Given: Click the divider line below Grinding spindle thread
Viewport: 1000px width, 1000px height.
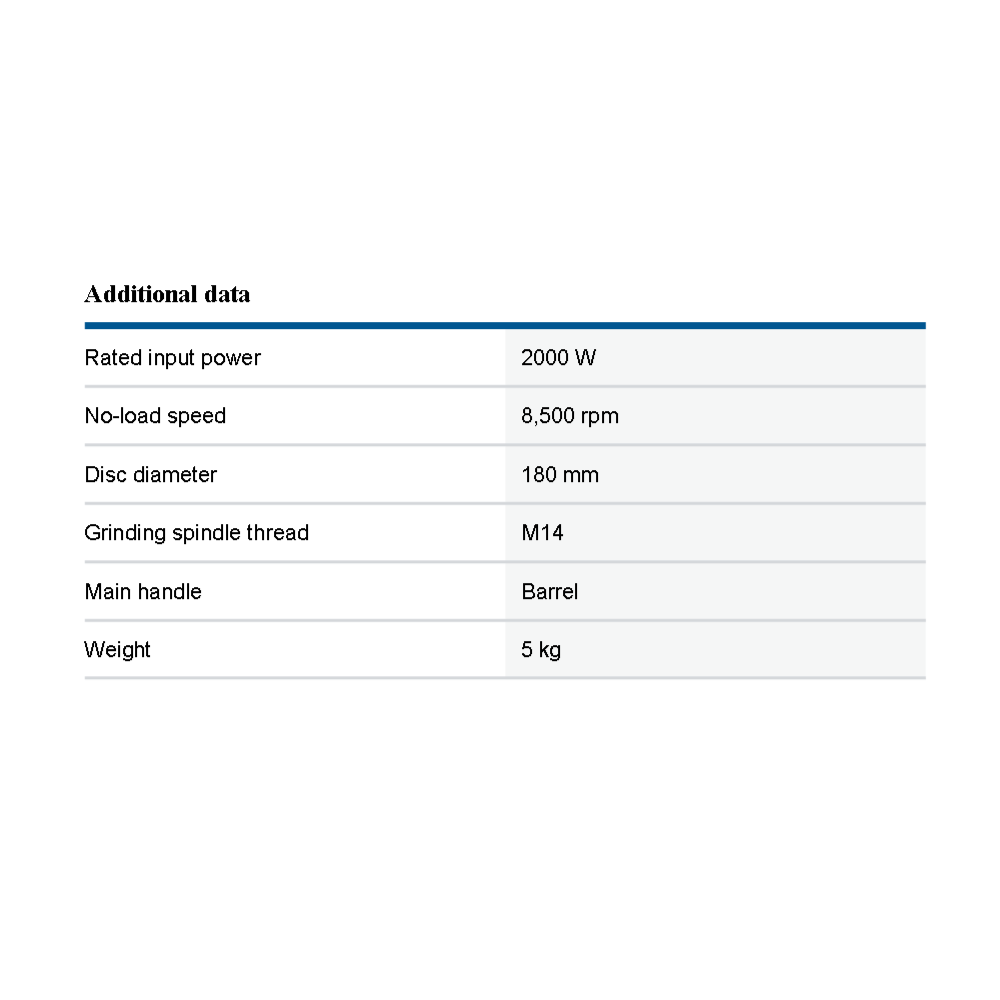Looking at the screenshot, I should click(505, 561).
